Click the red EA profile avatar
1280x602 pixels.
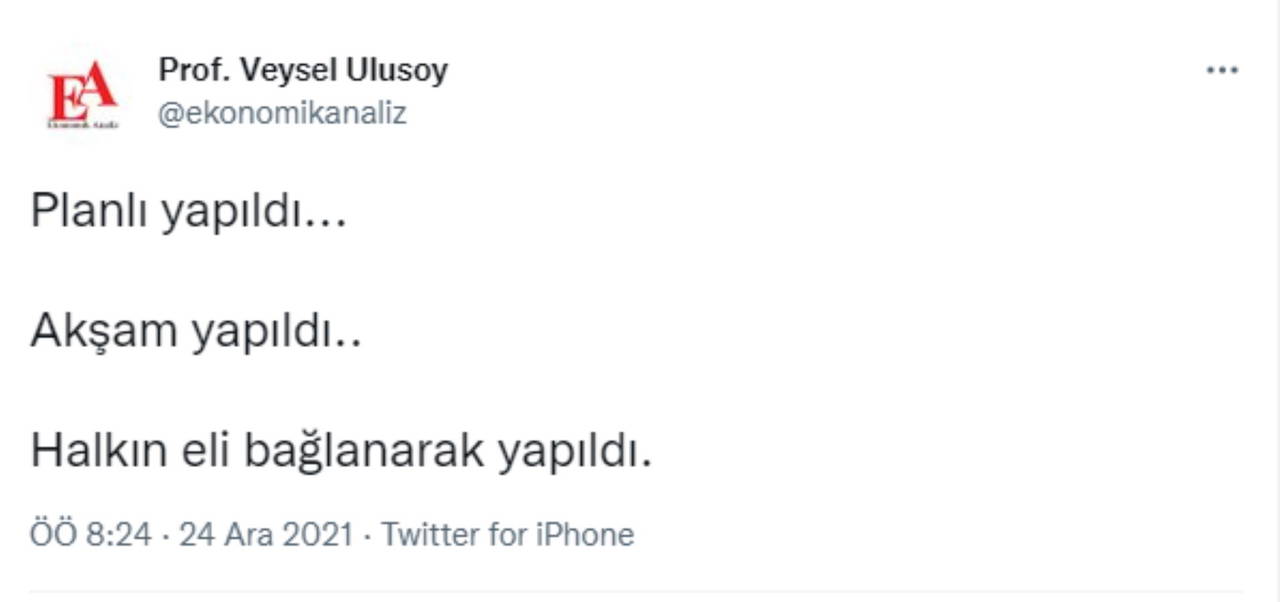[x=83, y=94]
